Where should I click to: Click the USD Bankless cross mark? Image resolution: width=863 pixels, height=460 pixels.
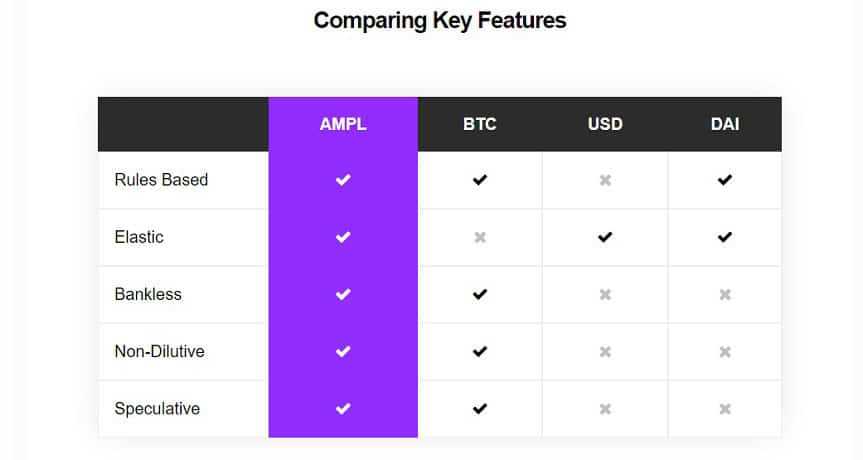(605, 294)
